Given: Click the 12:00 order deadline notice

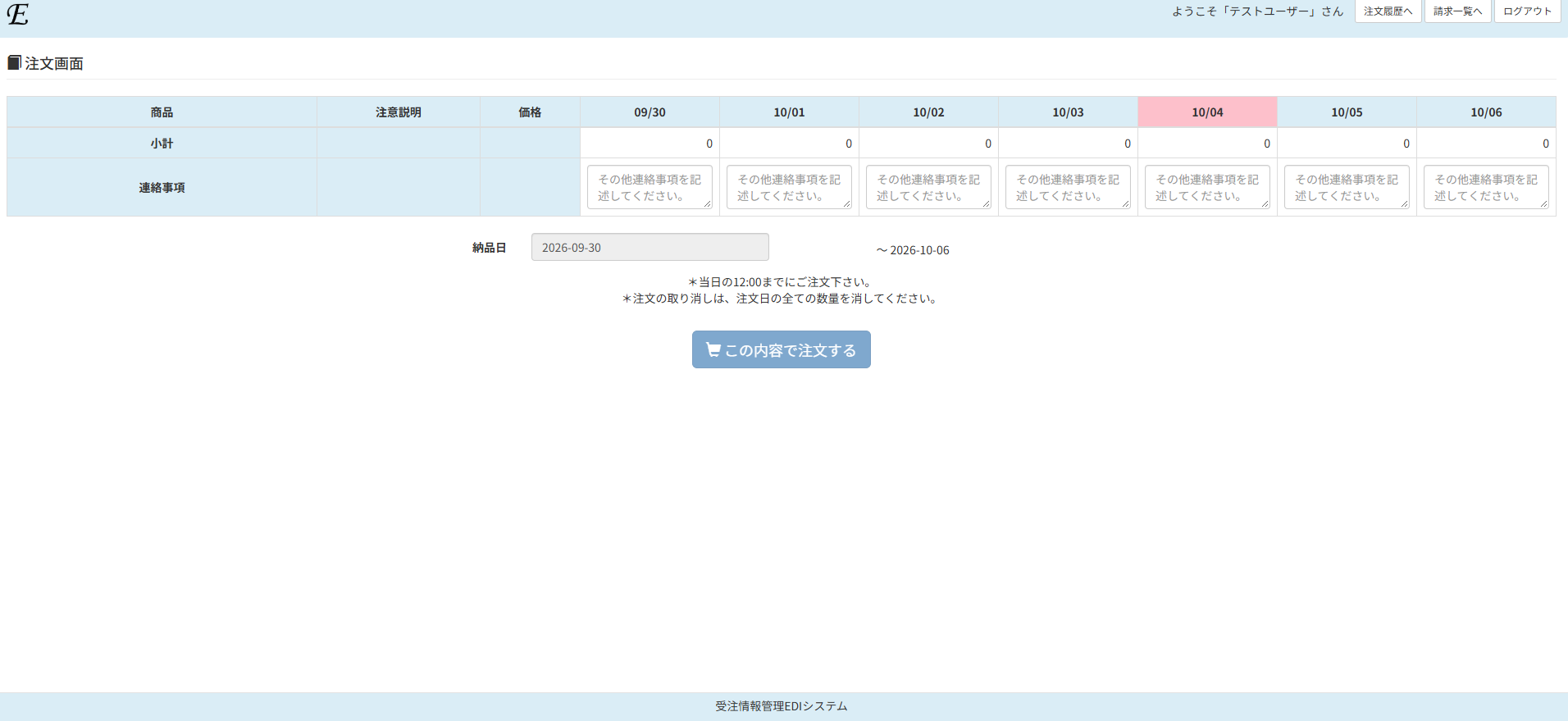Looking at the screenshot, I should pos(781,282).
